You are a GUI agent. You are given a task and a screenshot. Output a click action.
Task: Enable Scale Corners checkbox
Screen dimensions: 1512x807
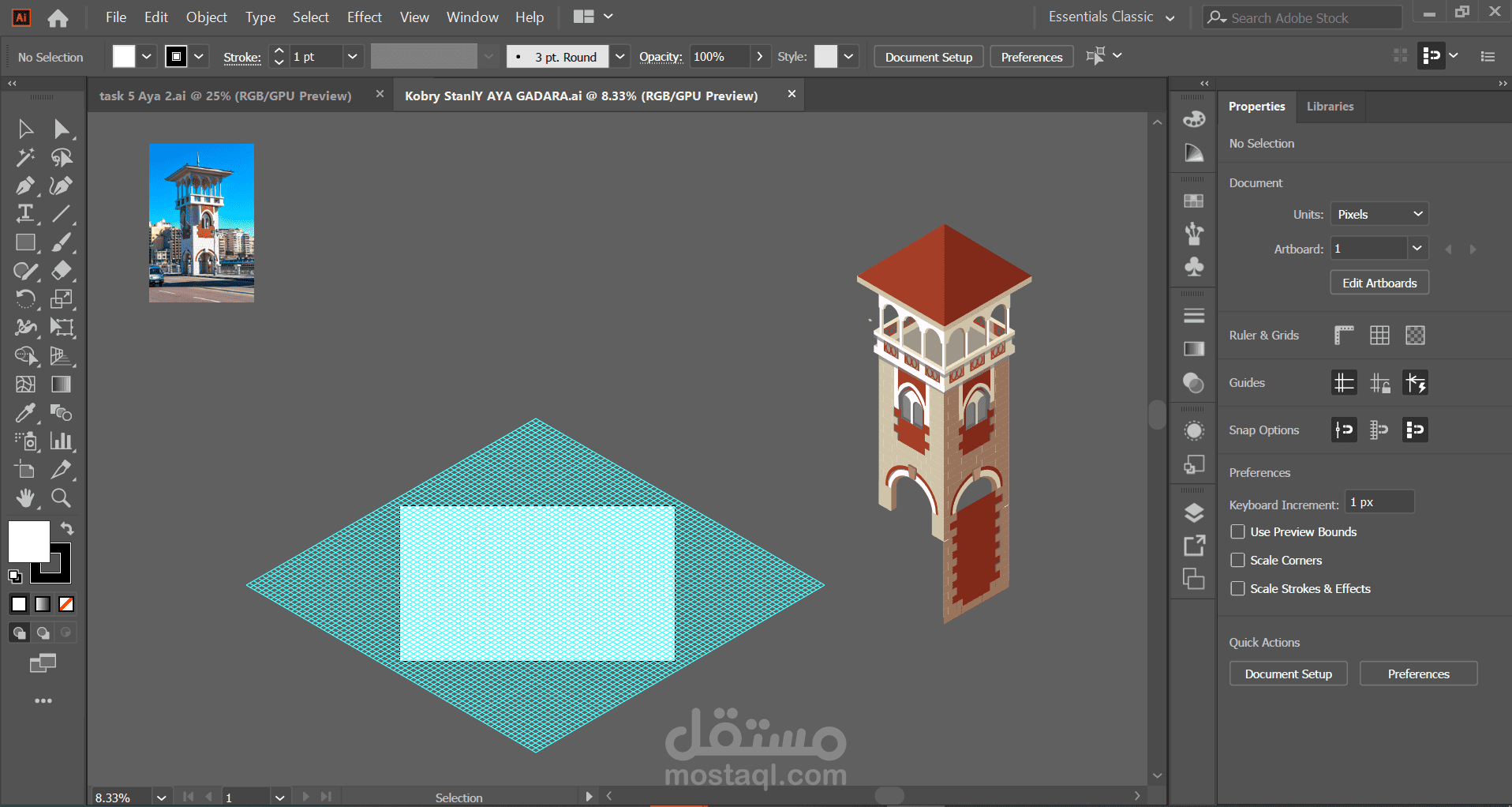[x=1237, y=561]
